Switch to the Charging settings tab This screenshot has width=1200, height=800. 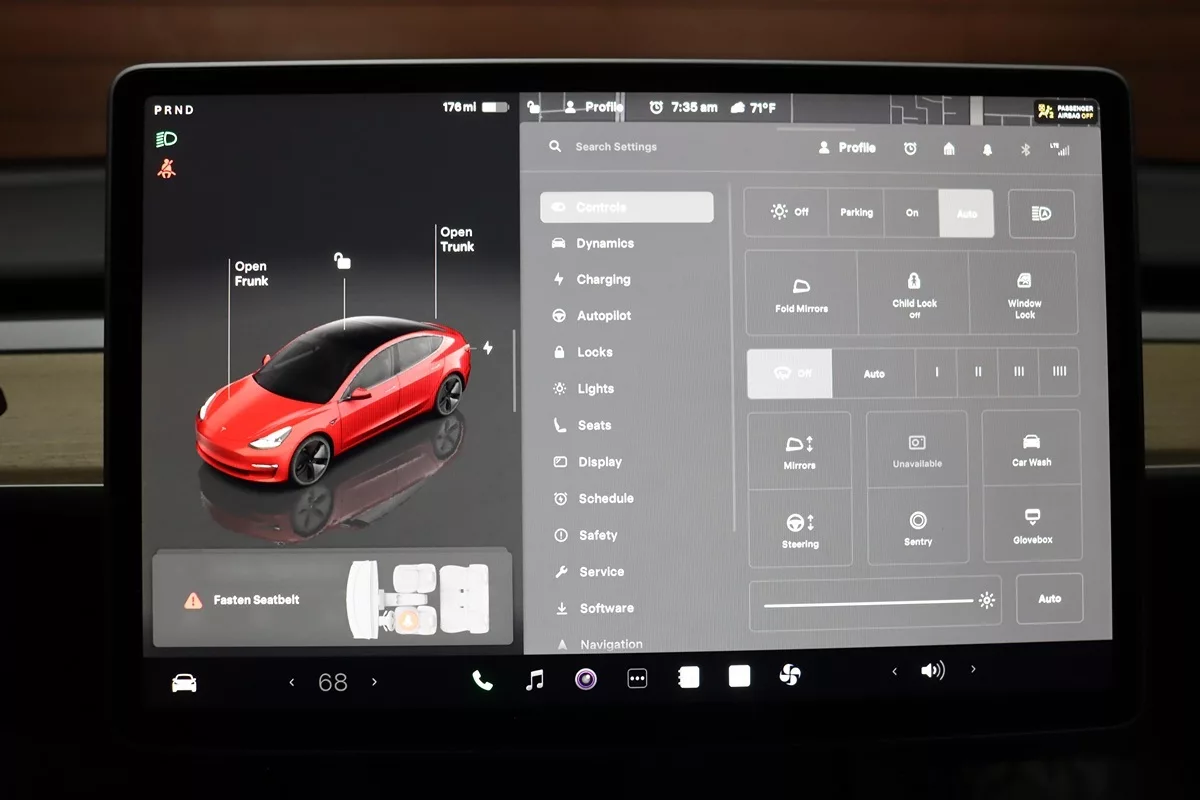(603, 280)
